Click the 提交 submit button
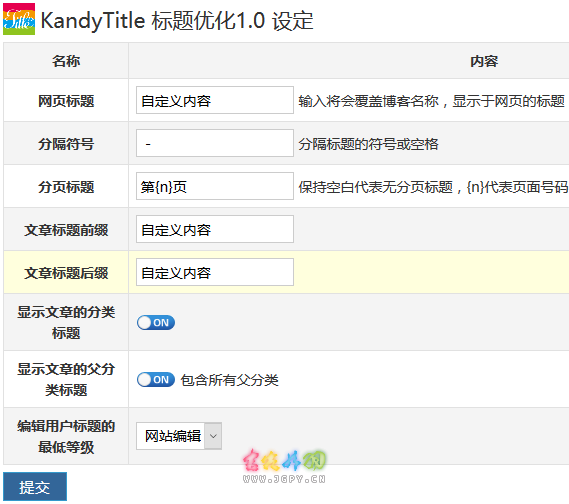 pos(35,487)
